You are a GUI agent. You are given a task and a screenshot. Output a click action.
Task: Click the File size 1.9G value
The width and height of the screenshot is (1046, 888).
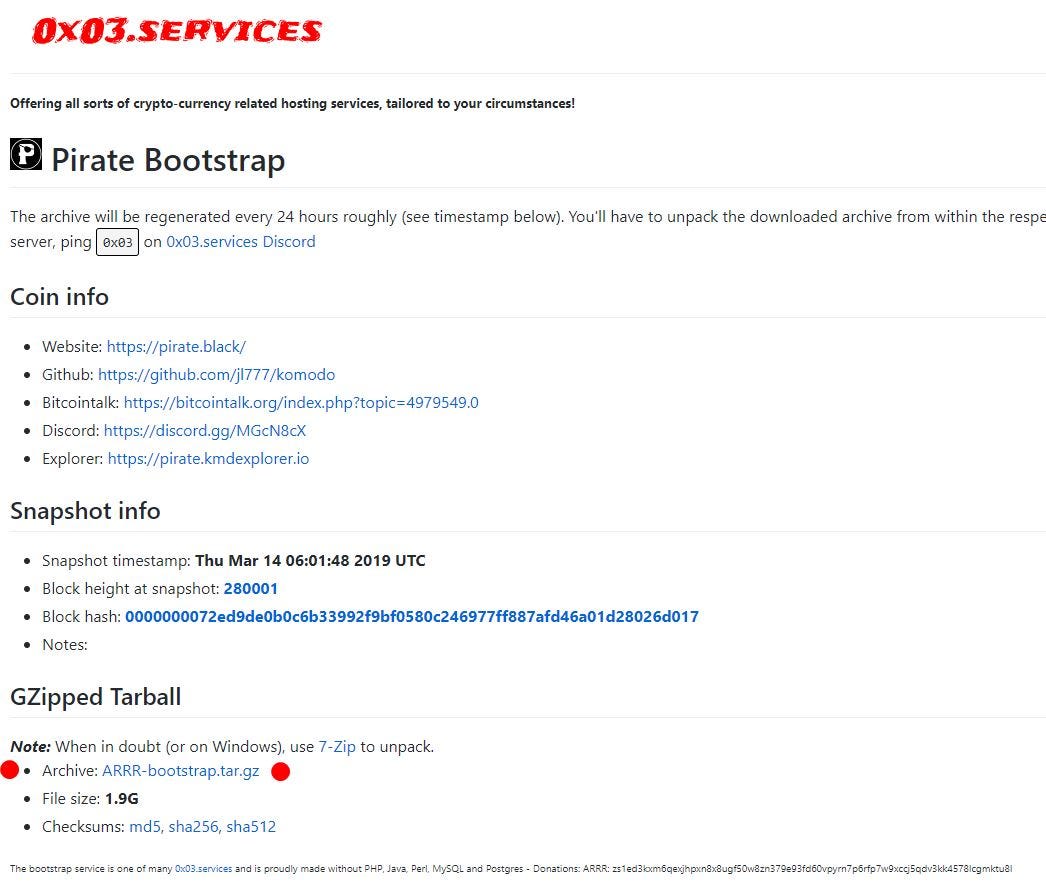[x=121, y=799]
